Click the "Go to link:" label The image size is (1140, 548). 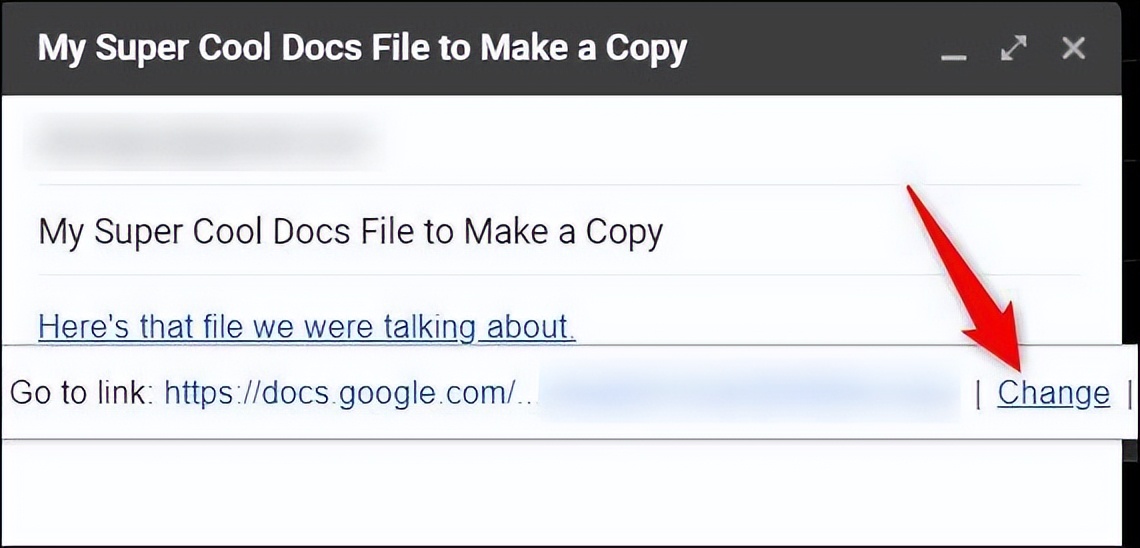pos(82,393)
